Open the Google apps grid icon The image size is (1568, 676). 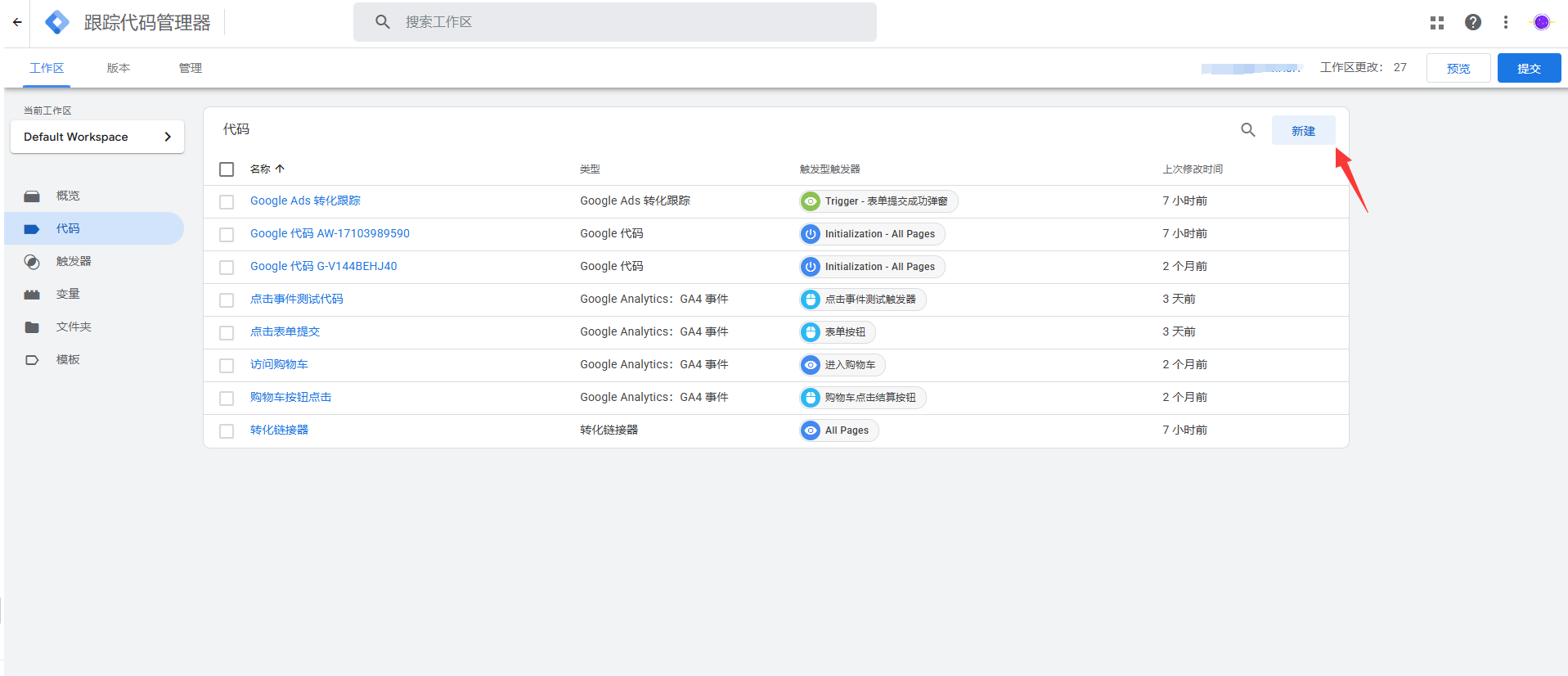point(1437,23)
